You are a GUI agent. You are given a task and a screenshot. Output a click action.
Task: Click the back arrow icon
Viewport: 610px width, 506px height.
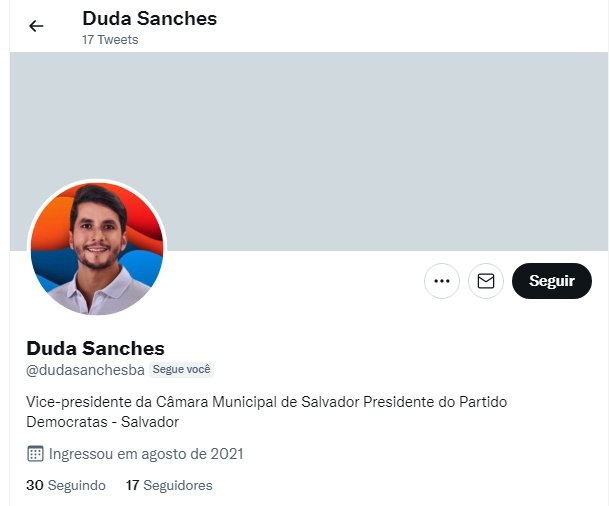(x=37, y=26)
